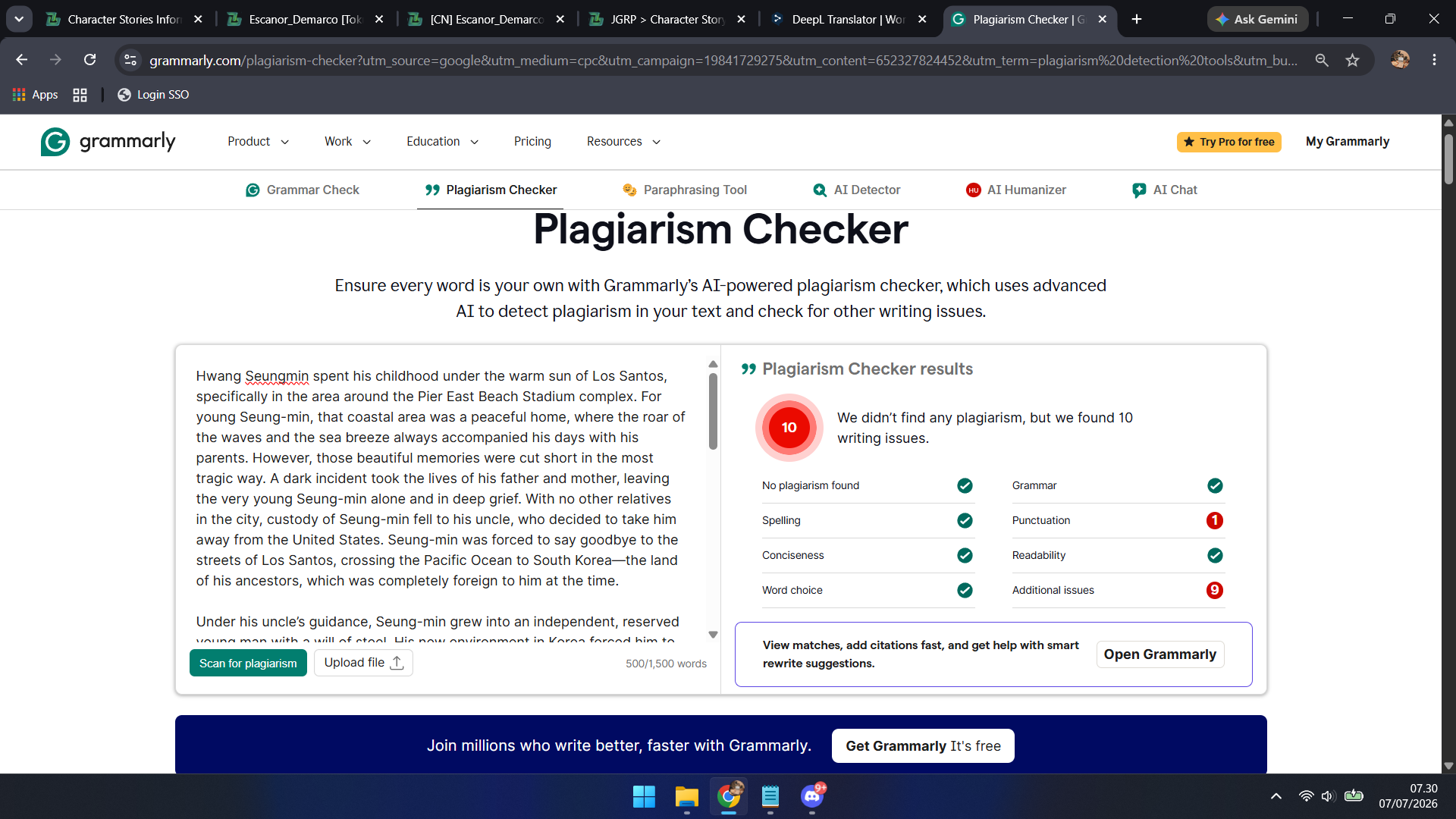Expand the Resources dropdown
Screen dimensions: 1456x819
[x=623, y=142]
